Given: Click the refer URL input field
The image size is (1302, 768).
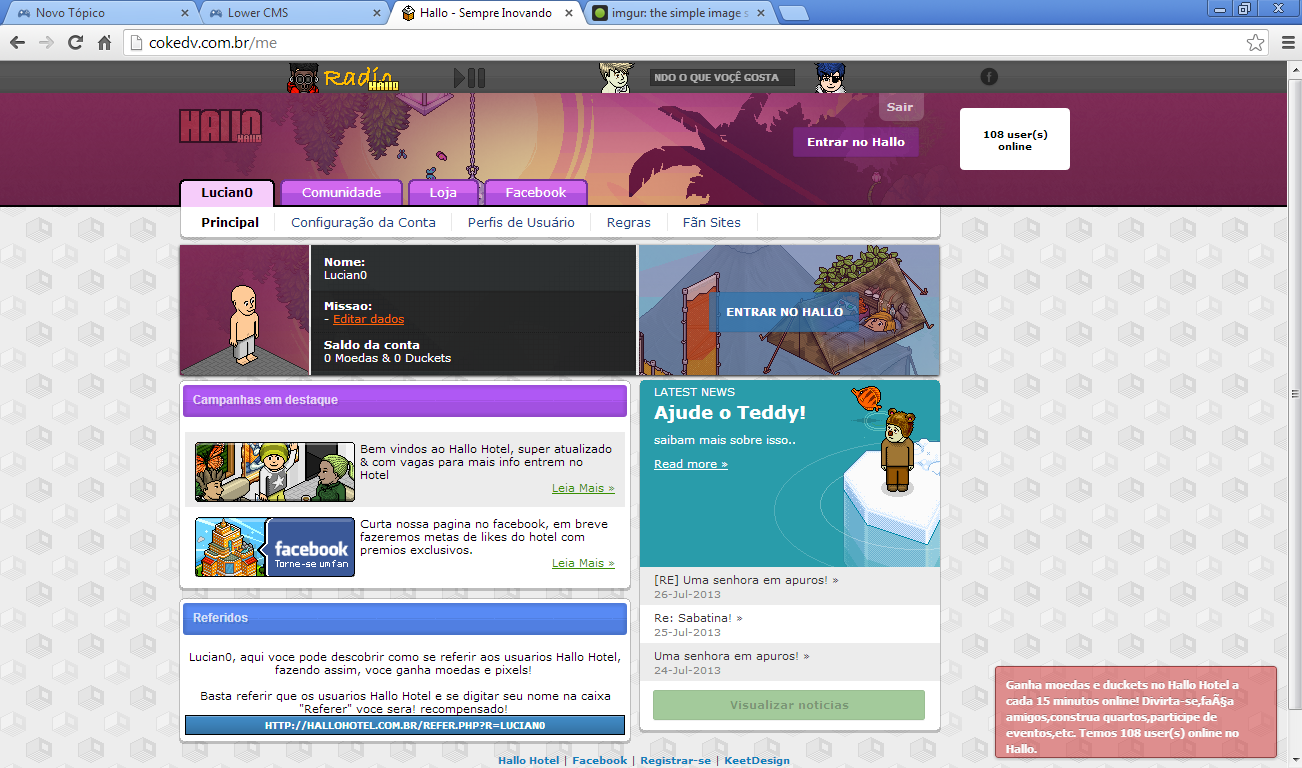Looking at the screenshot, I should click(405, 725).
